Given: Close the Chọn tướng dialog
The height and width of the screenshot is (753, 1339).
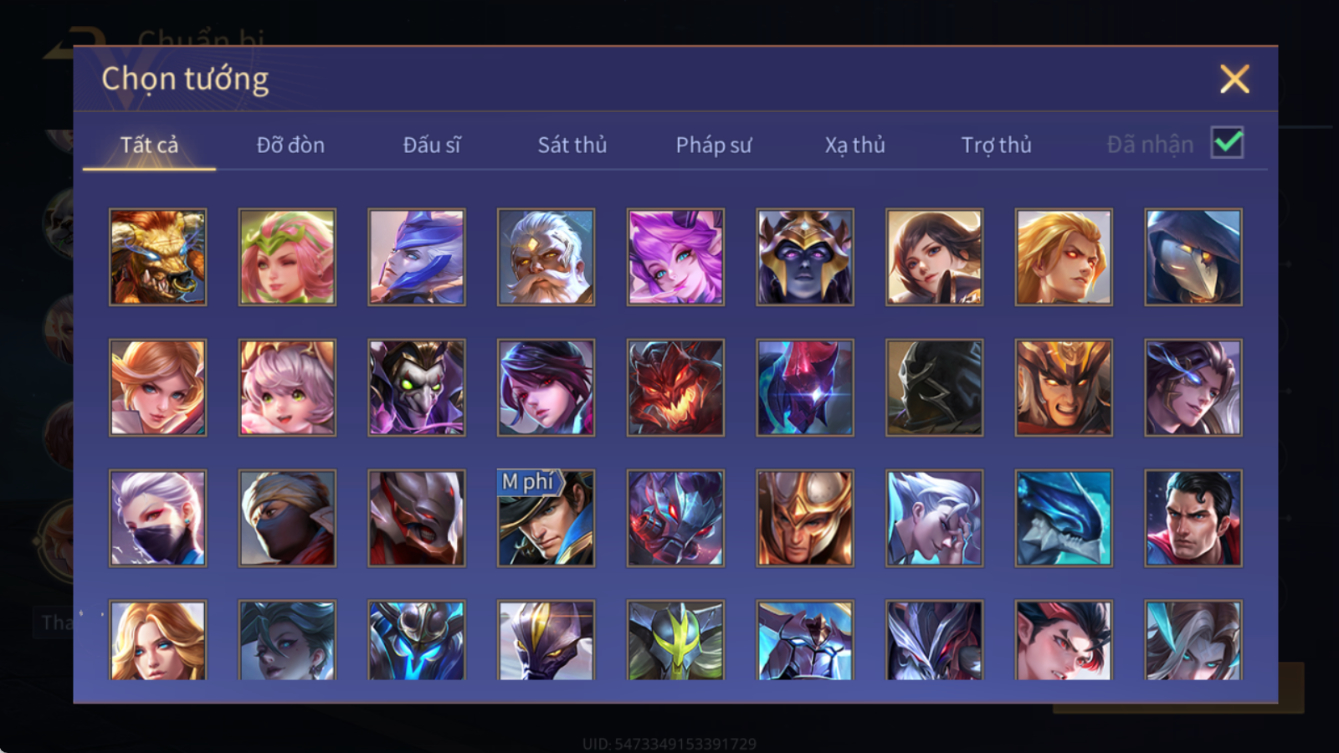Looking at the screenshot, I should (x=1234, y=79).
